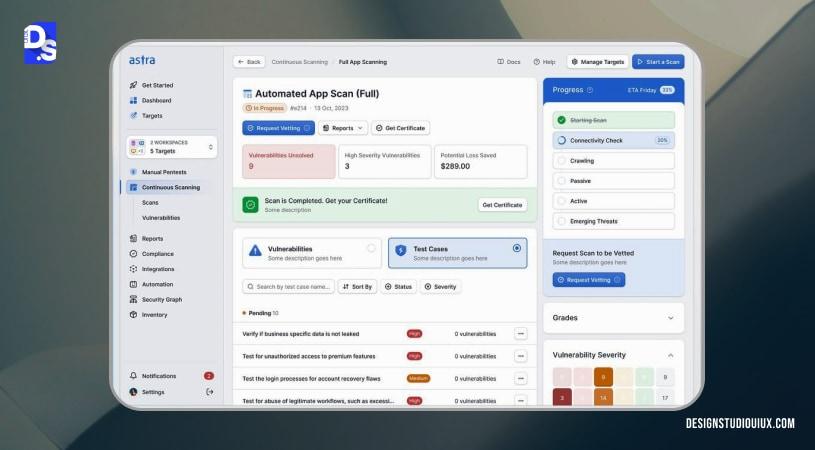
Task: Open the Security Graph icon
Action: point(133,299)
